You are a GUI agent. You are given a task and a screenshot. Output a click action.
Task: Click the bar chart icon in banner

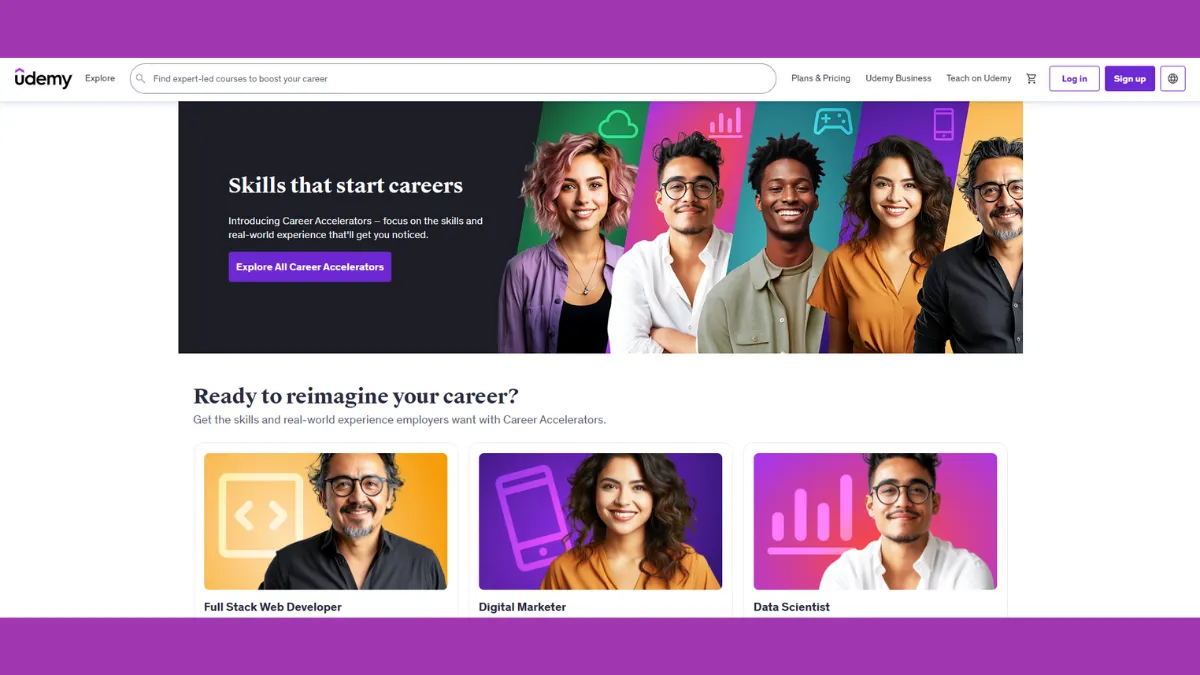726,123
